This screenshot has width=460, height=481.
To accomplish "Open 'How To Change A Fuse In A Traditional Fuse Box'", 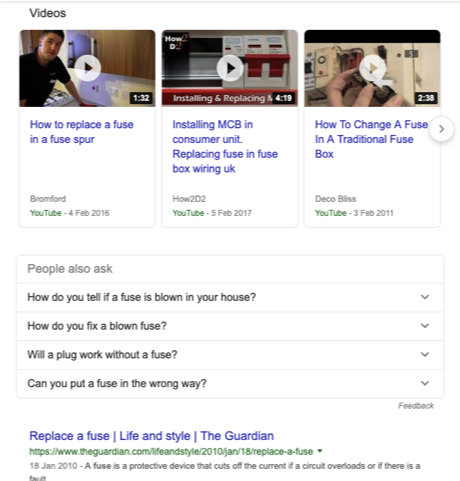I will 371,139.
